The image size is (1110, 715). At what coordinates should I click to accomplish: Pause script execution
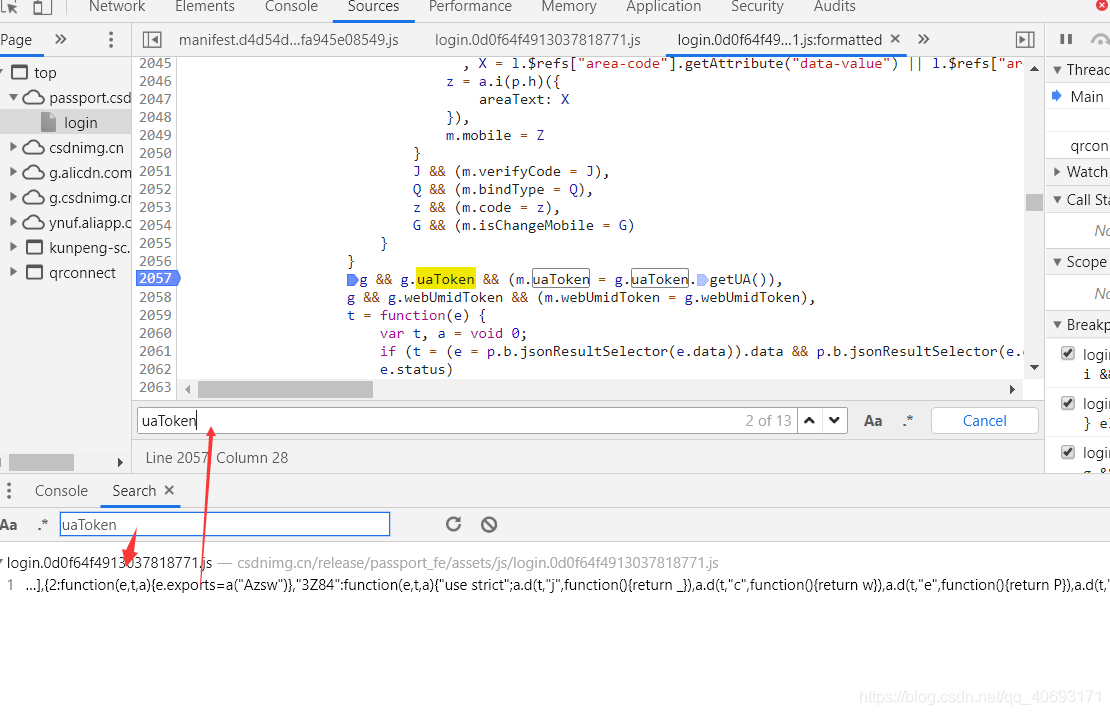(1066, 40)
